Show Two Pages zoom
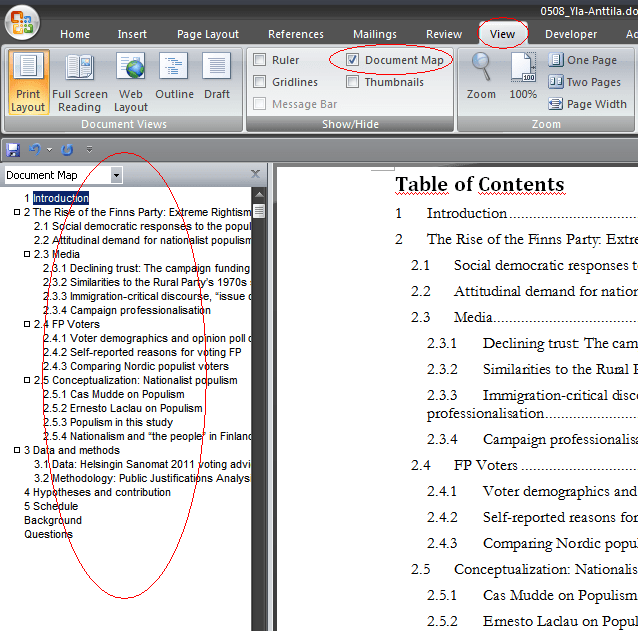 [x=584, y=82]
